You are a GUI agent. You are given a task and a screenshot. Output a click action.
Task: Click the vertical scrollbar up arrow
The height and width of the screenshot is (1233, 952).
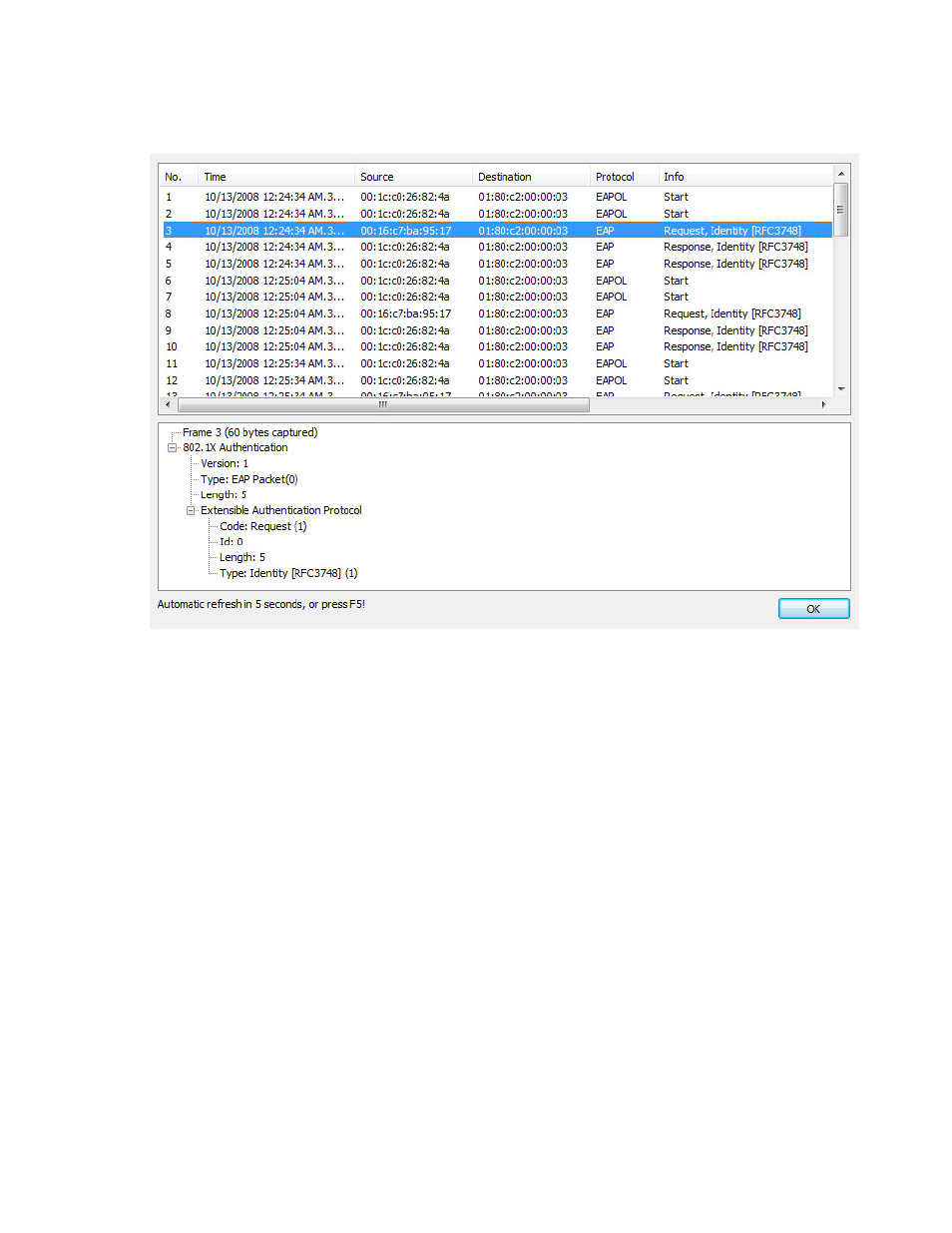pyautogui.click(x=841, y=174)
